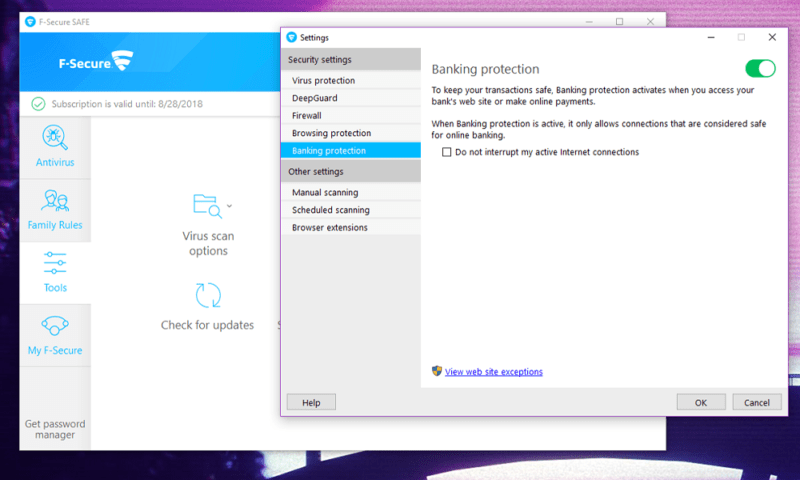Go to Firewall settings
This screenshot has width=800, height=480.
coord(307,115)
